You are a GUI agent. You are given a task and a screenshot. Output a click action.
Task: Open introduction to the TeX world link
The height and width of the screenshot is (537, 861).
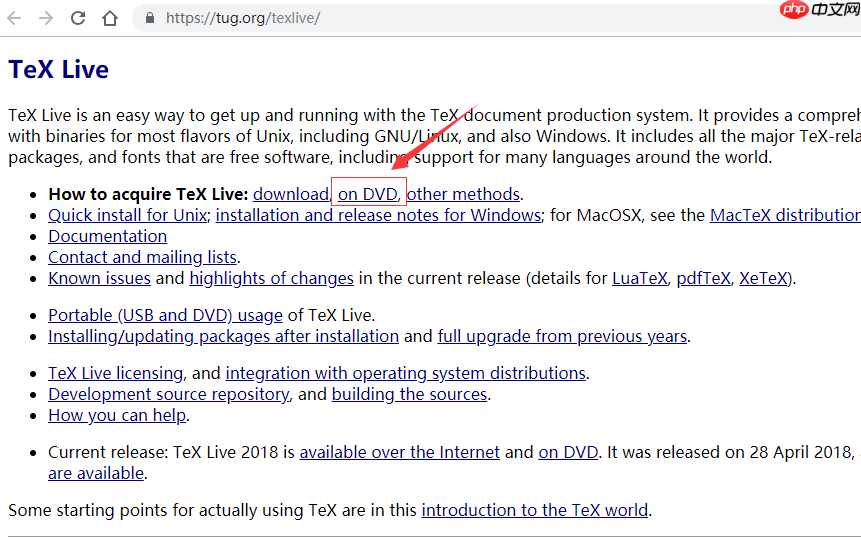point(534,511)
